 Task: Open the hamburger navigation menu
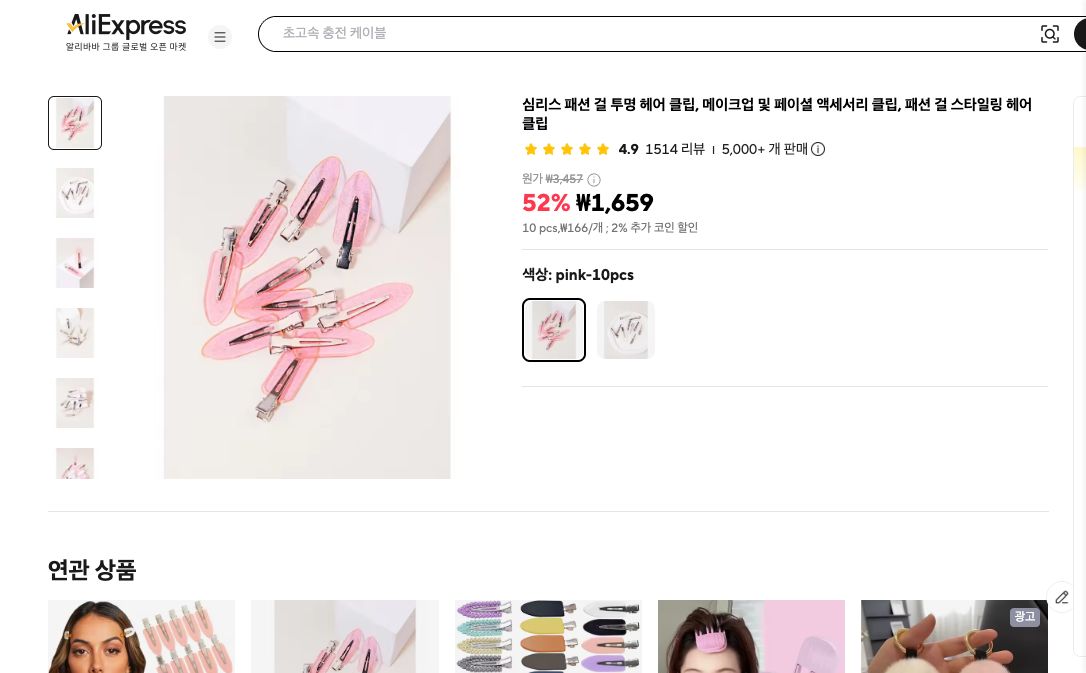pos(220,37)
